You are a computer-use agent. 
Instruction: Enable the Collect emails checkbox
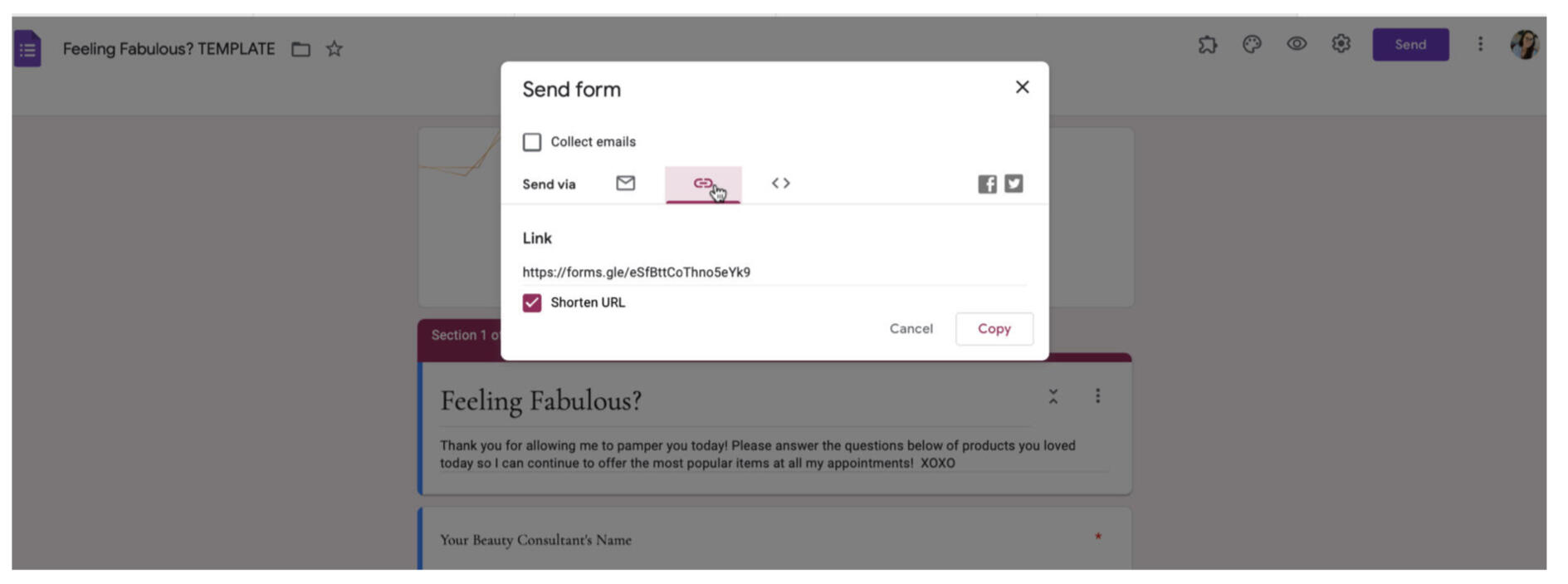point(532,142)
